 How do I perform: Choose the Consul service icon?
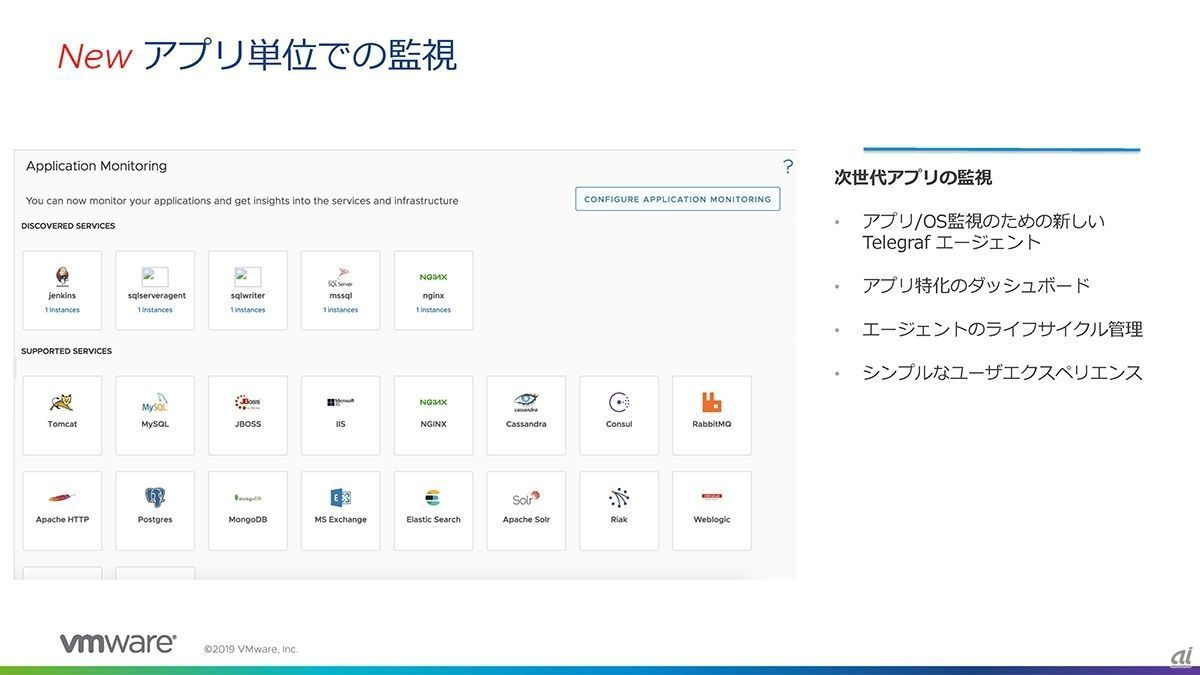click(x=619, y=402)
